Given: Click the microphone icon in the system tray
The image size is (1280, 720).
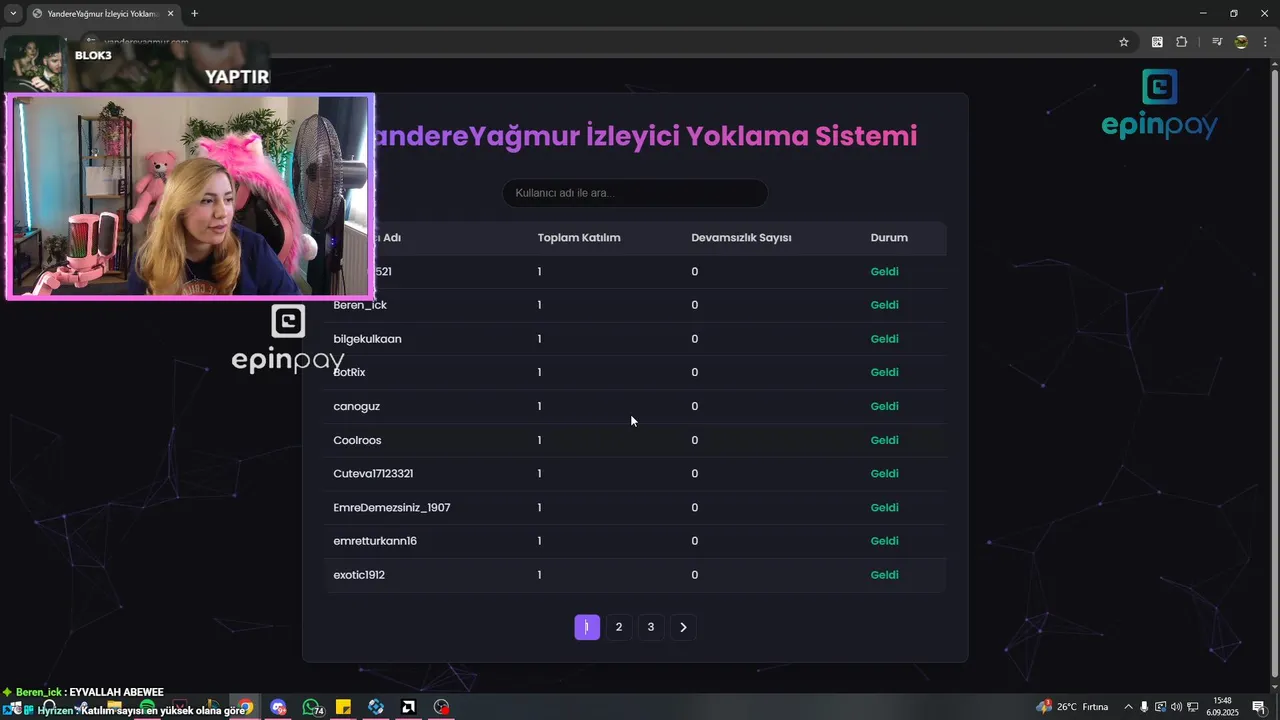Looking at the screenshot, I should click(x=1144, y=707).
